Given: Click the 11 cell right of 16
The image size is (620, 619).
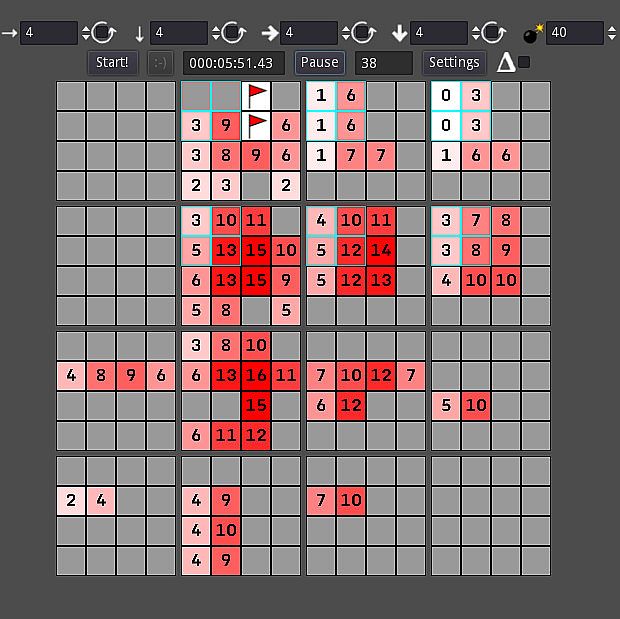Looking at the screenshot, I should click(286, 376).
